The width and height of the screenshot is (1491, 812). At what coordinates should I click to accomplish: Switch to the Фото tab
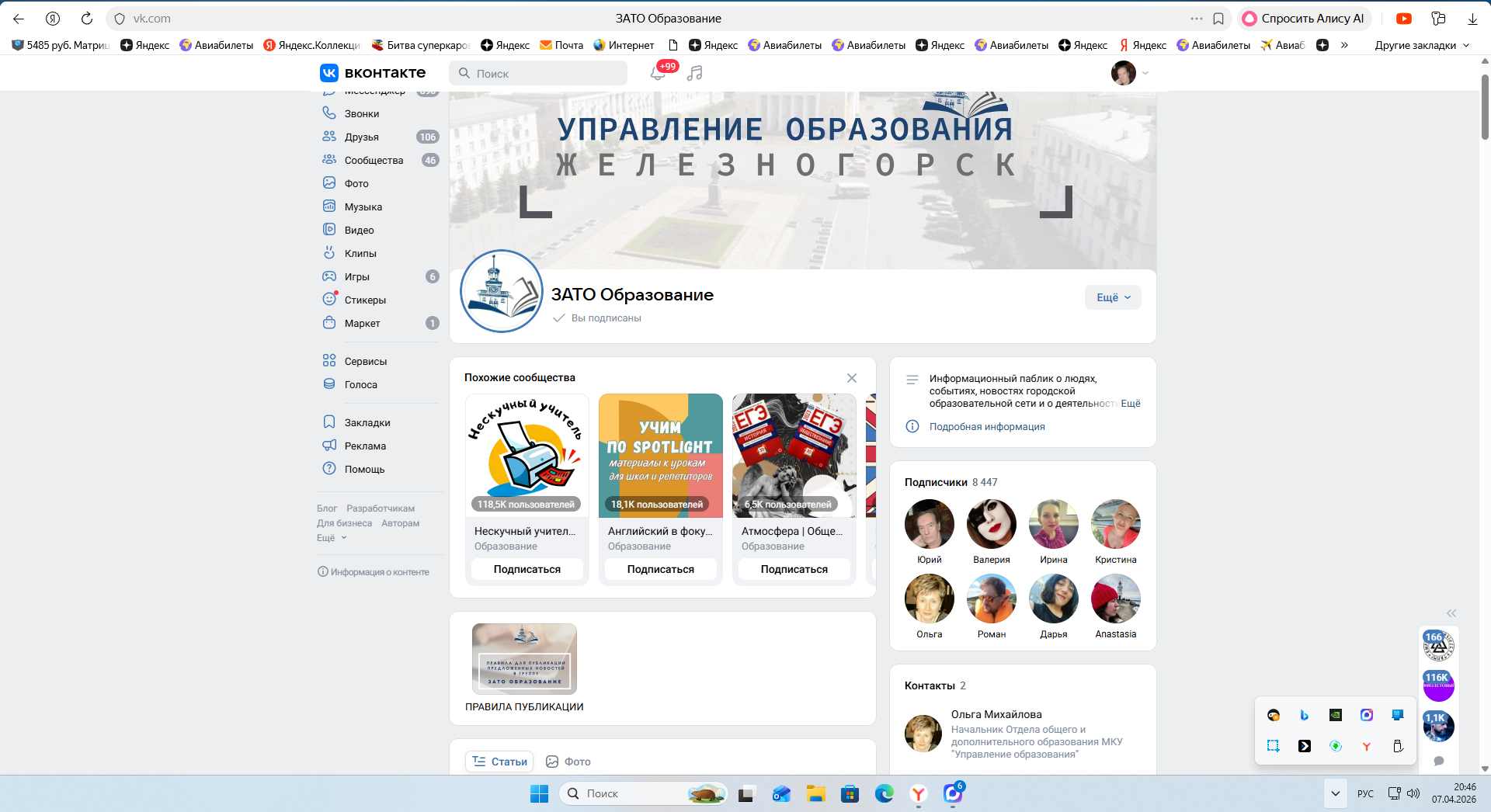point(568,762)
